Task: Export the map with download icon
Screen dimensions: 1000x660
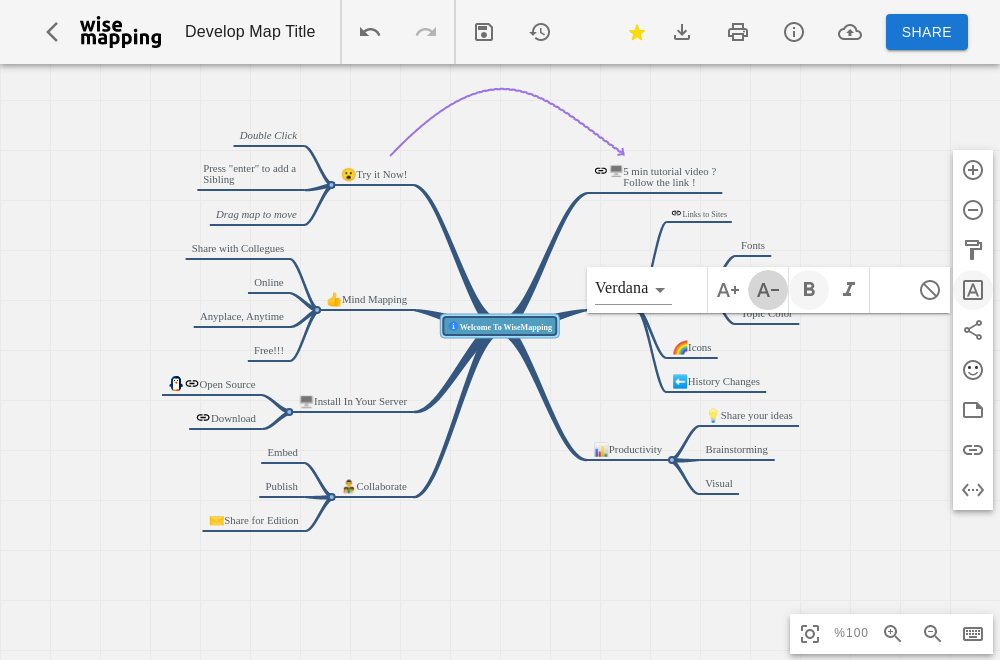Action: click(x=682, y=32)
